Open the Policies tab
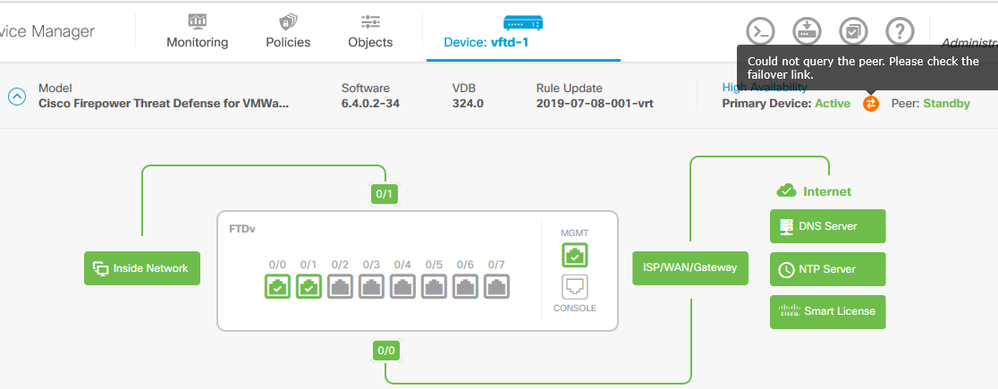The height and width of the screenshot is (389, 998). point(288,32)
